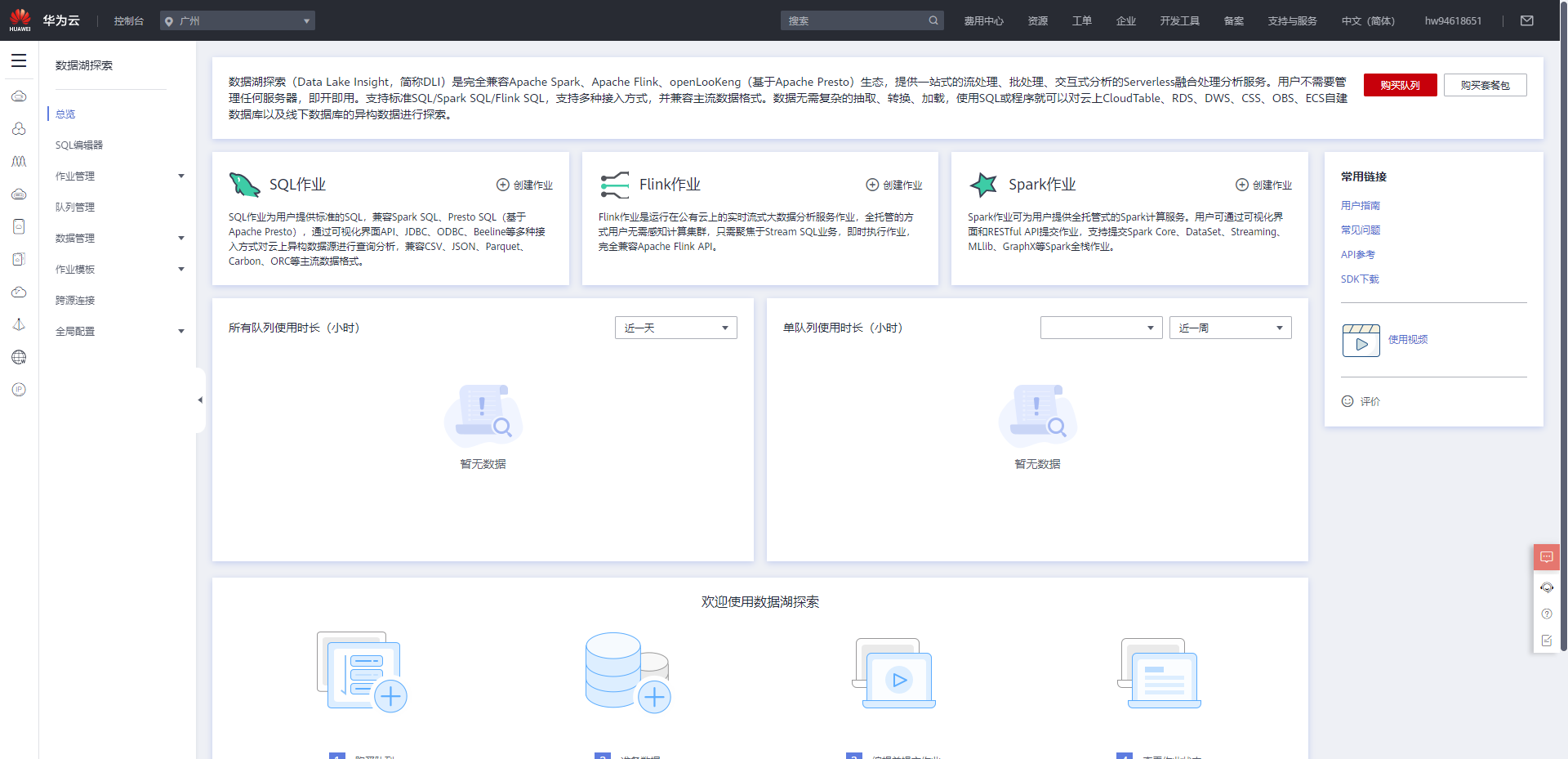Viewport: 1568px width, 759px height.
Task: Open 工单 in the top bar
Action: pyautogui.click(x=1082, y=20)
